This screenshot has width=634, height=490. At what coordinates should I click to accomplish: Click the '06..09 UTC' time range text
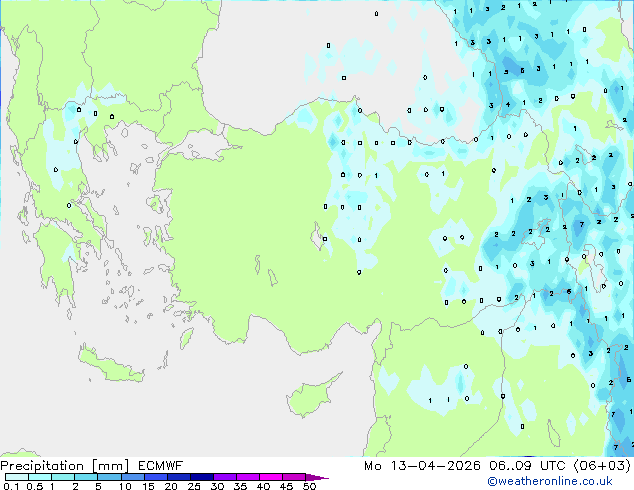click(x=527, y=466)
